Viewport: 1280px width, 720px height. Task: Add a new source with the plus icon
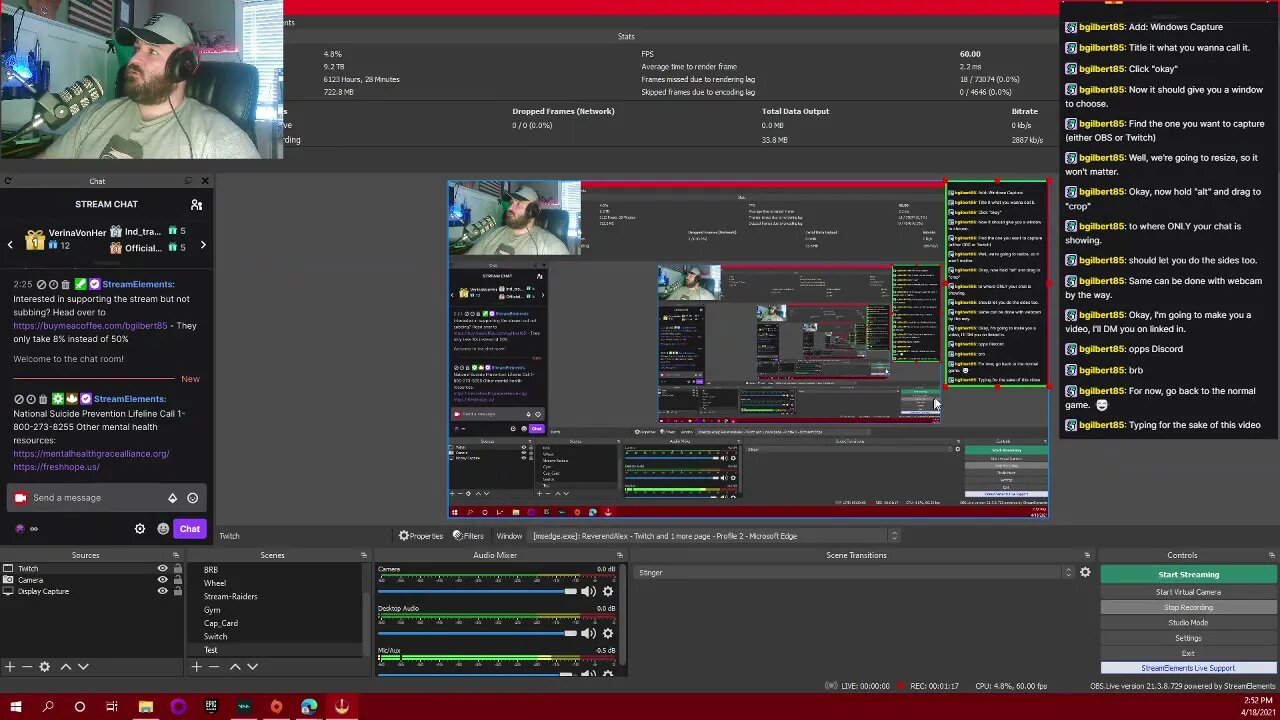click(x=9, y=667)
